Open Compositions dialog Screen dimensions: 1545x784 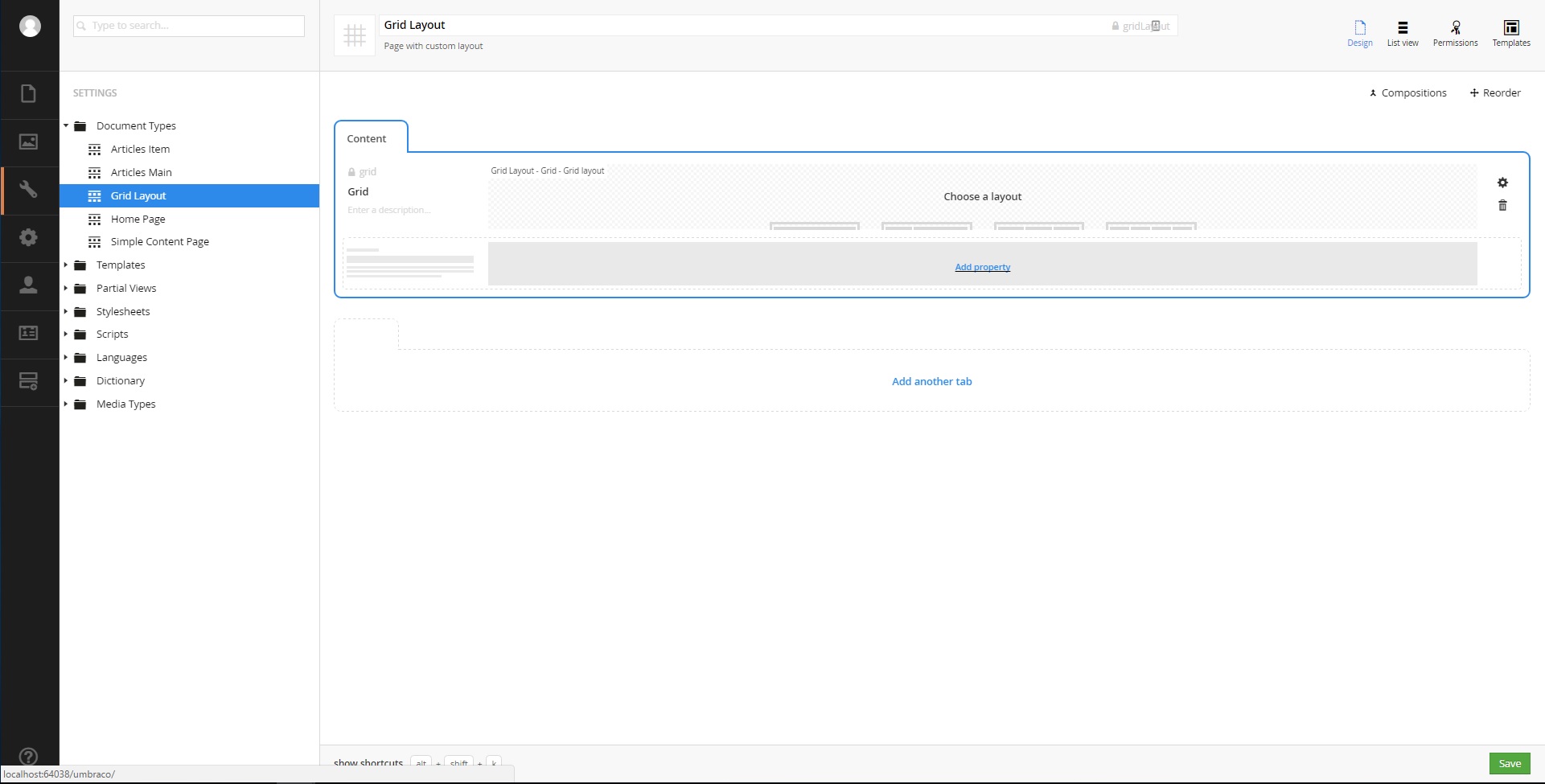click(x=1407, y=93)
